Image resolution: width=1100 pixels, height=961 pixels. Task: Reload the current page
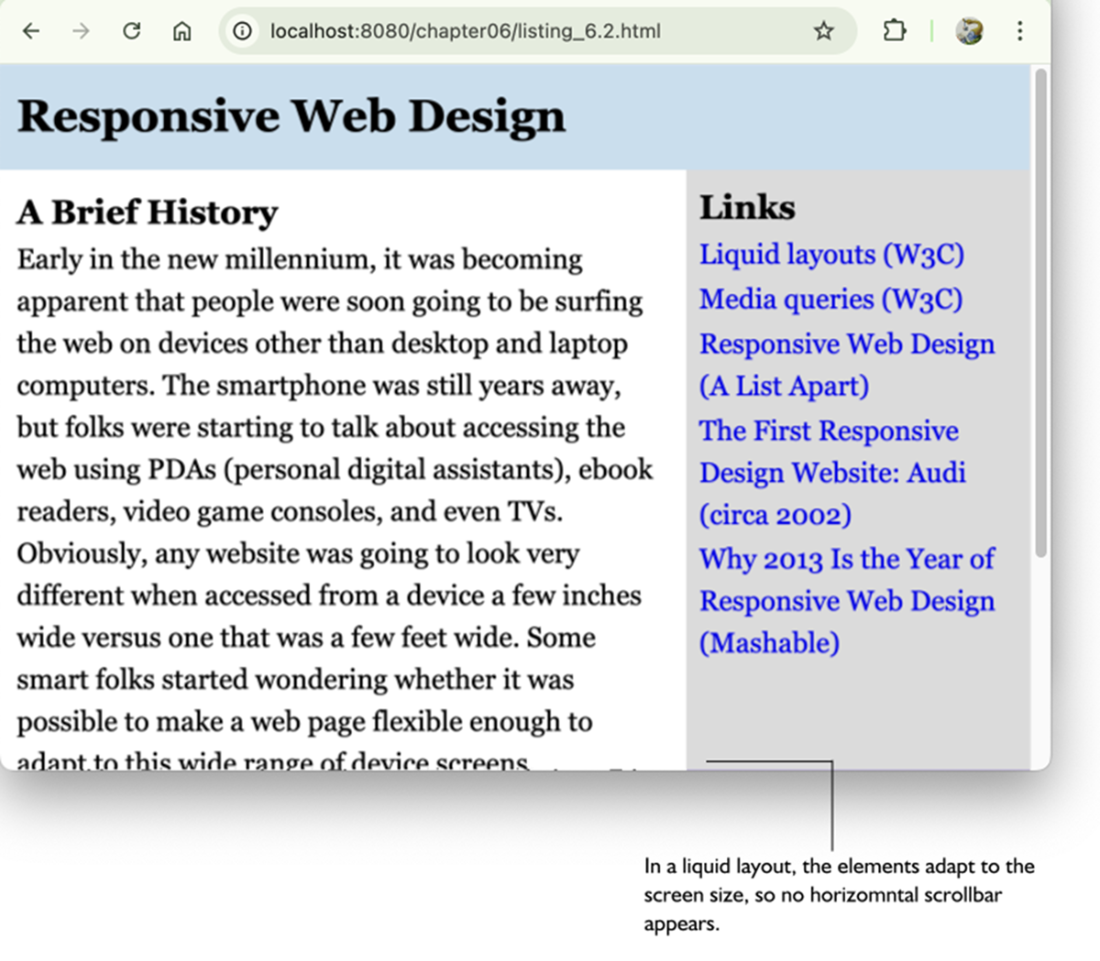click(131, 31)
